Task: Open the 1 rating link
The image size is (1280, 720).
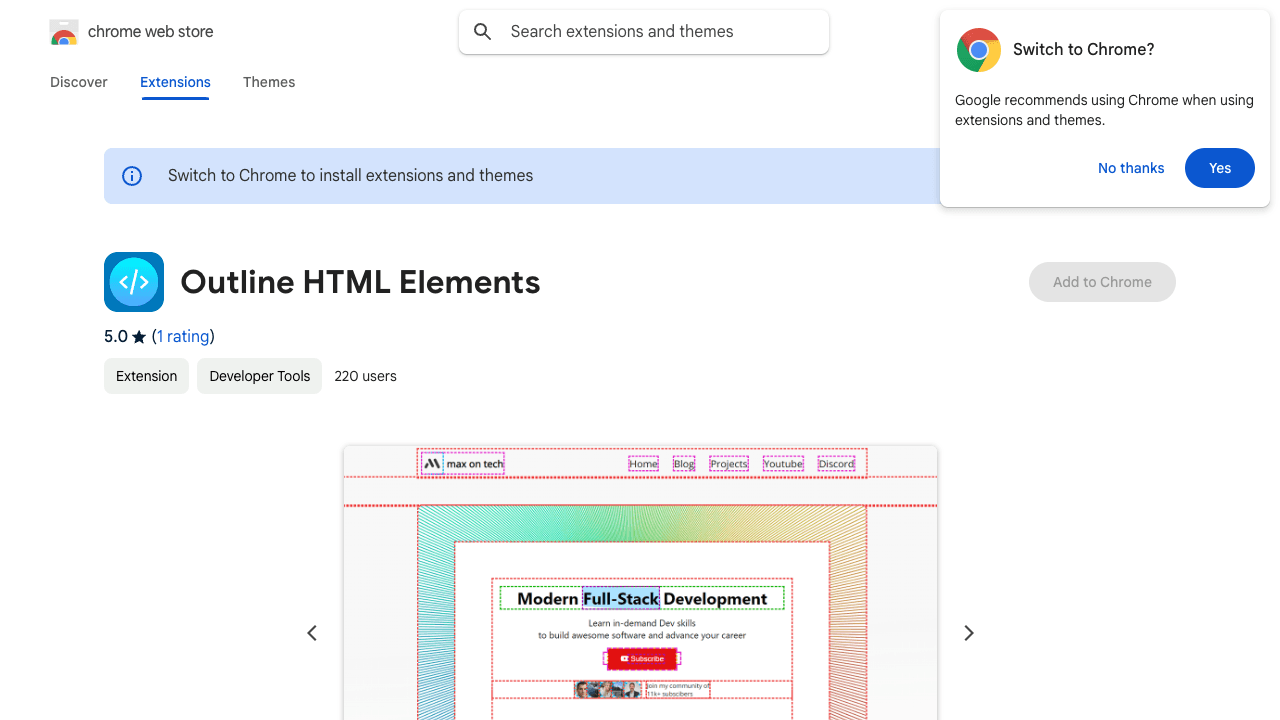Action: click(183, 337)
